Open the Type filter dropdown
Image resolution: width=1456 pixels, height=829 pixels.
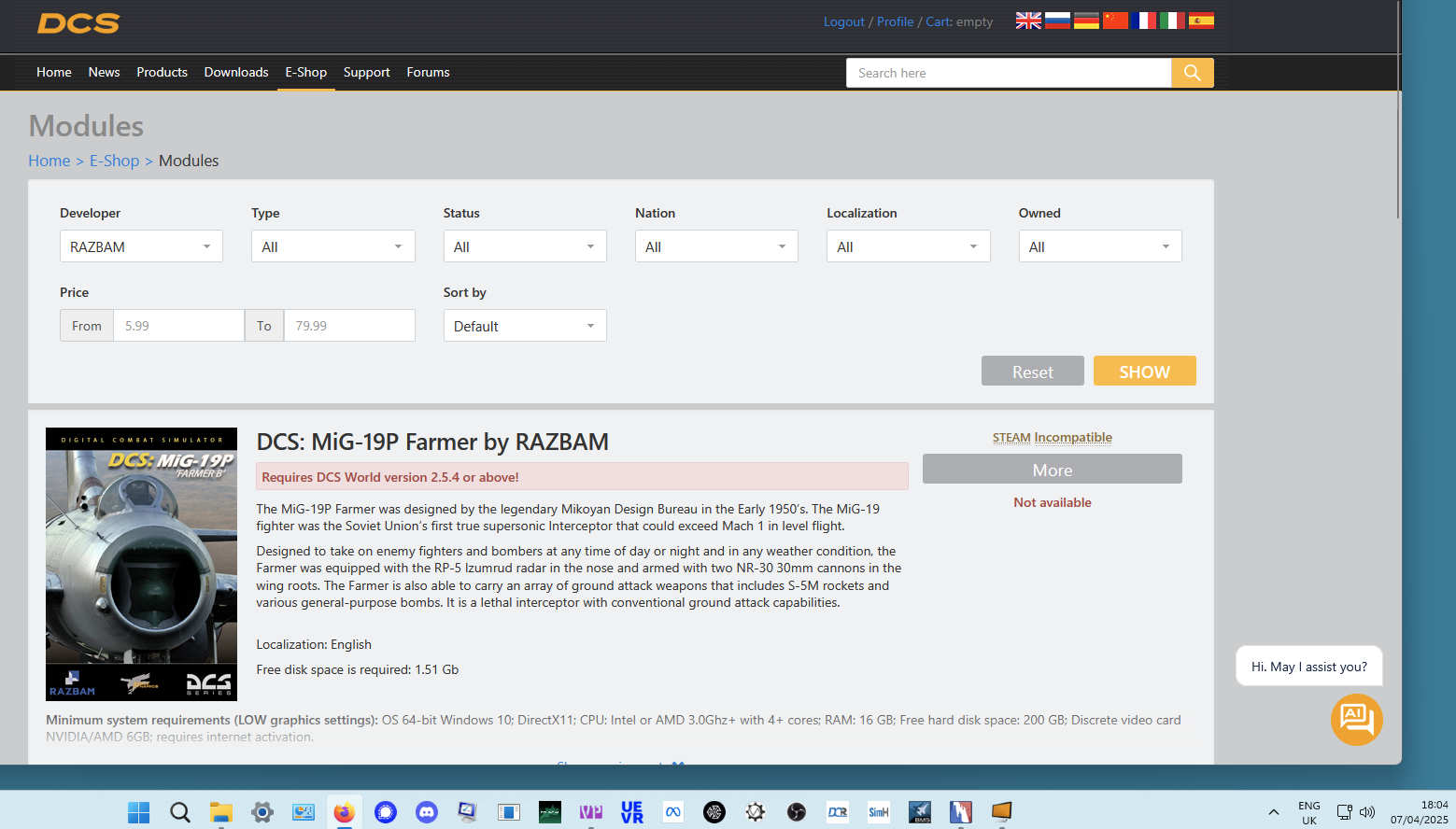333,246
